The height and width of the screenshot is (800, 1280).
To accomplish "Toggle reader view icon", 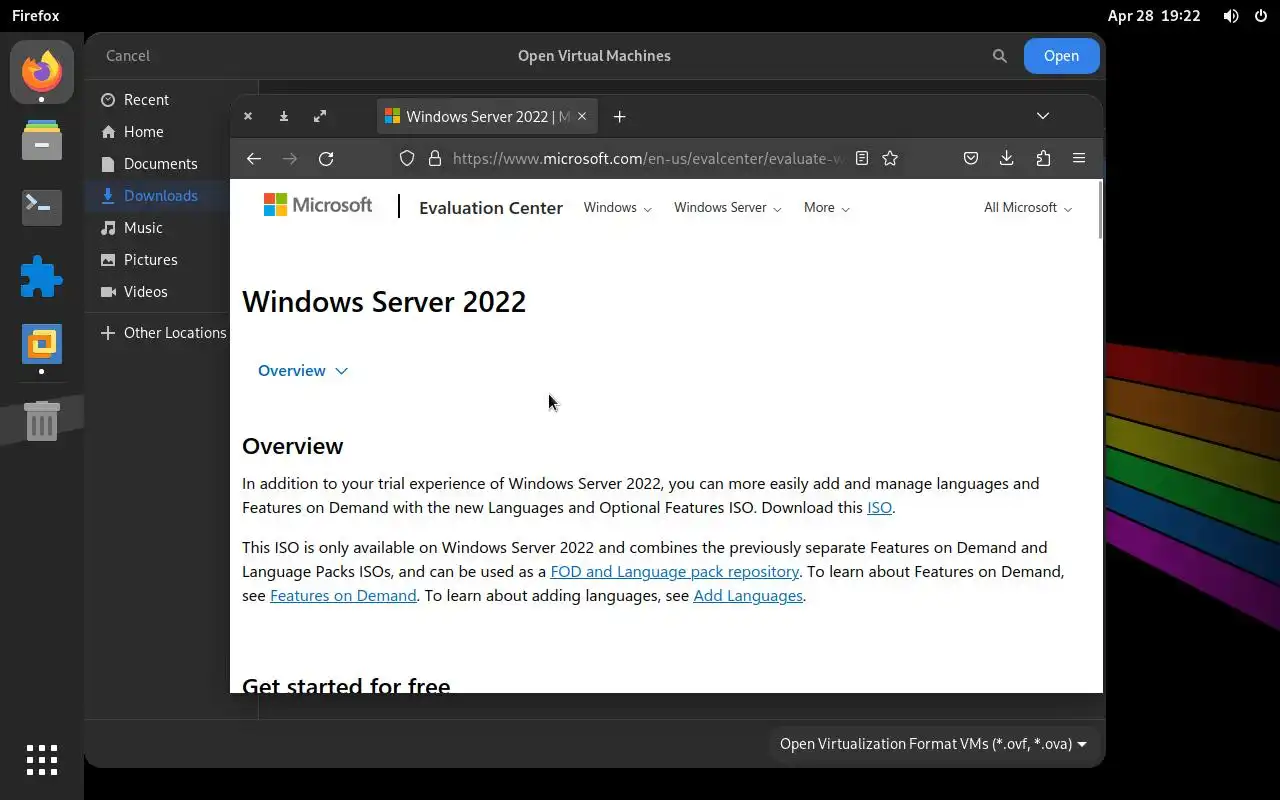I will pos(861,158).
